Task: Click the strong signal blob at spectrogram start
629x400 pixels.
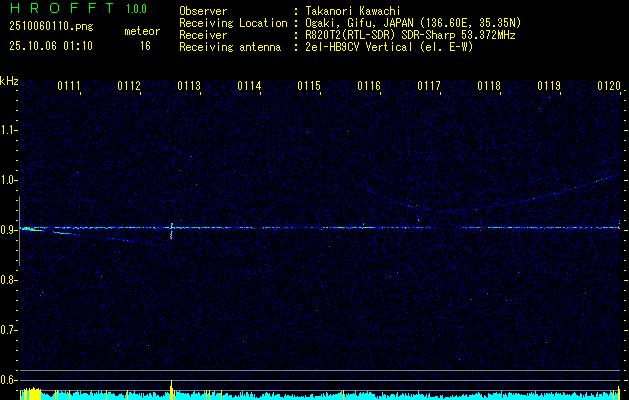Action: (31, 229)
